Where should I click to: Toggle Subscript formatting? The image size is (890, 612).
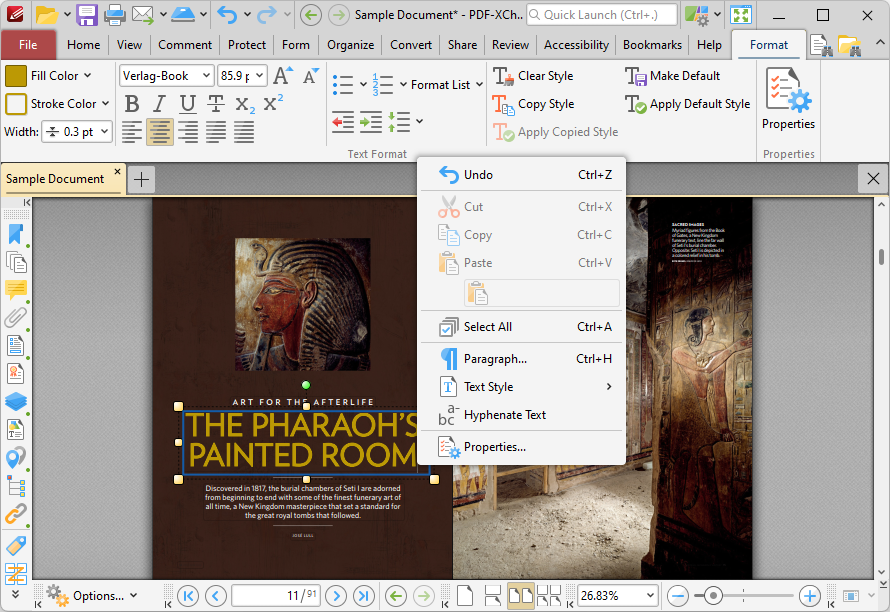(245, 104)
